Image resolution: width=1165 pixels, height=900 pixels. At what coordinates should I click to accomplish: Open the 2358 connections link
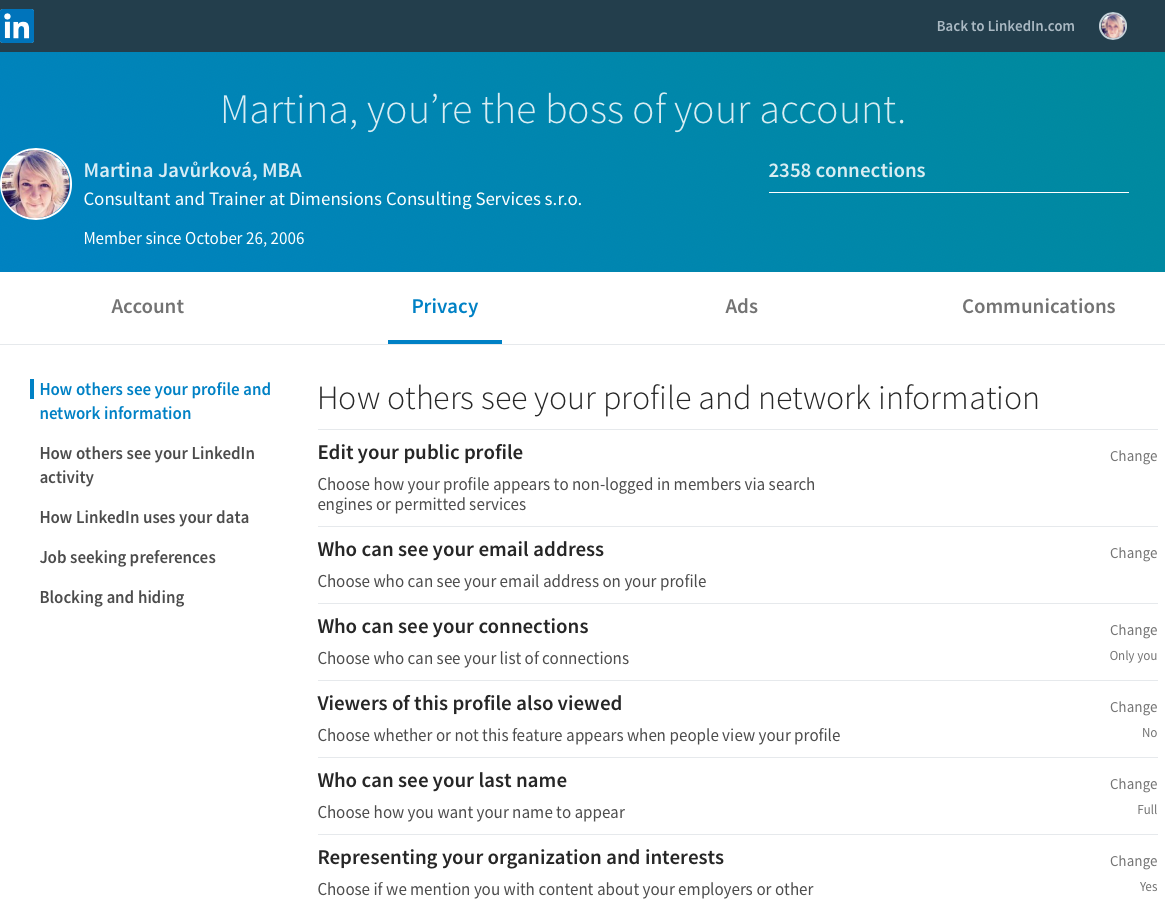coord(846,170)
